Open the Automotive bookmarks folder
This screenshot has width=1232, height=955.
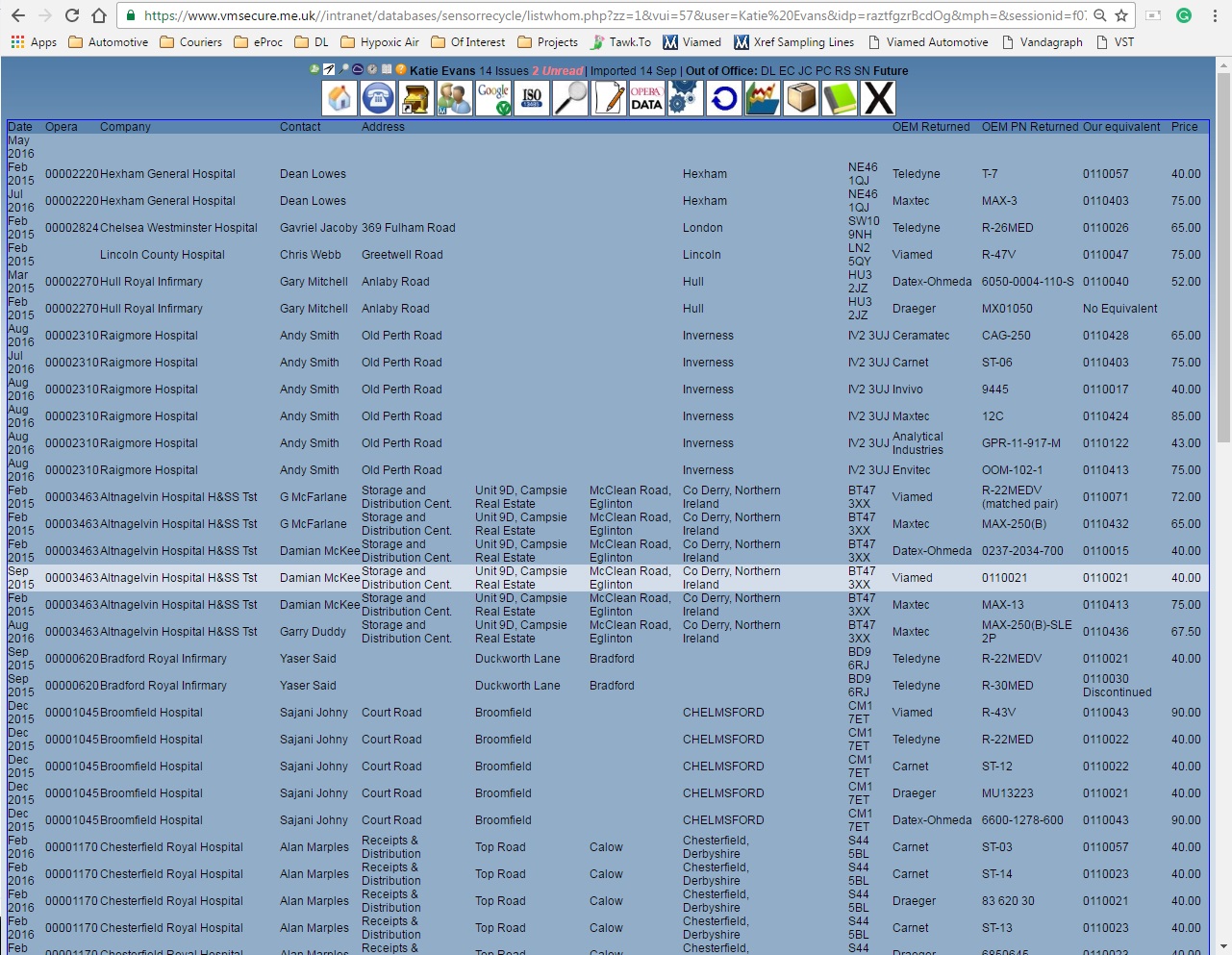(108, 42)
